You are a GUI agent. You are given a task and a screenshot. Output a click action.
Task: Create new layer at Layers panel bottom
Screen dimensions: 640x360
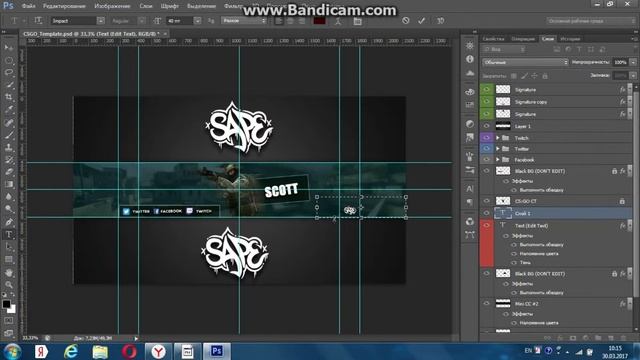click(611, 338)
